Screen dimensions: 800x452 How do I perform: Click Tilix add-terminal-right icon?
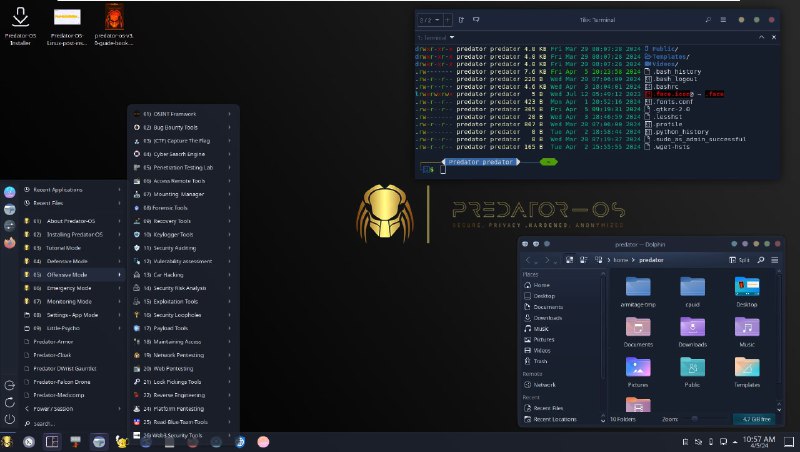coord(461,20)
